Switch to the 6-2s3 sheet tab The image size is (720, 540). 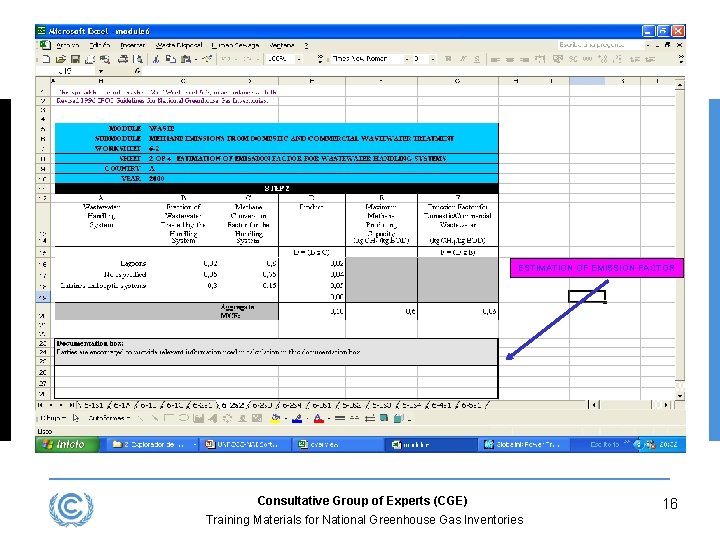tap(262, 405)
